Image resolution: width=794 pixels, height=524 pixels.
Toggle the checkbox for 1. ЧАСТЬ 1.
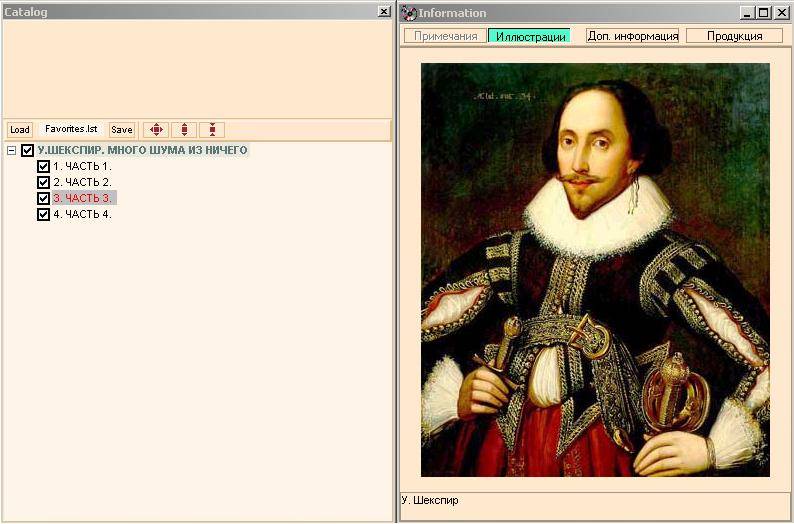pyautogui.click(x=44, y=166)
